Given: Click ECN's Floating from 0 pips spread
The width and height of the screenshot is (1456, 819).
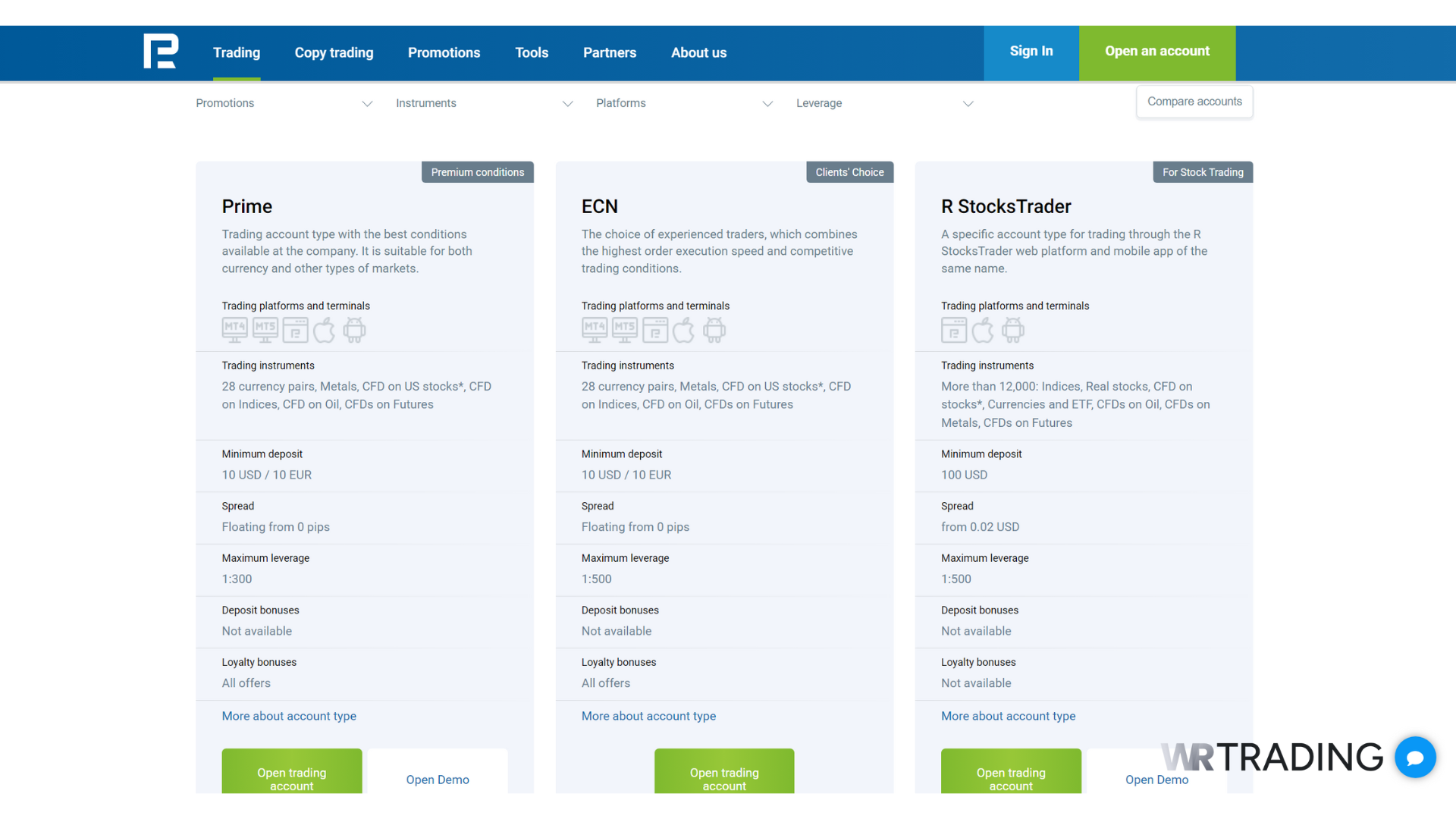Looking at the screenshot, I should [x=635, y=527].
